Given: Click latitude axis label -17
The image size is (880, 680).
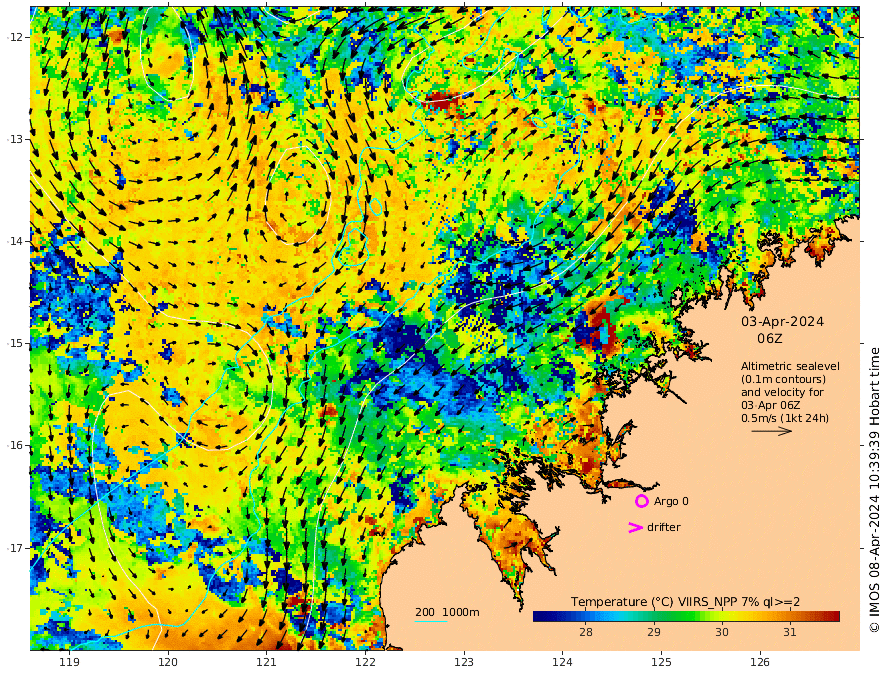Looking at the screenshot, I should (13, 548).
